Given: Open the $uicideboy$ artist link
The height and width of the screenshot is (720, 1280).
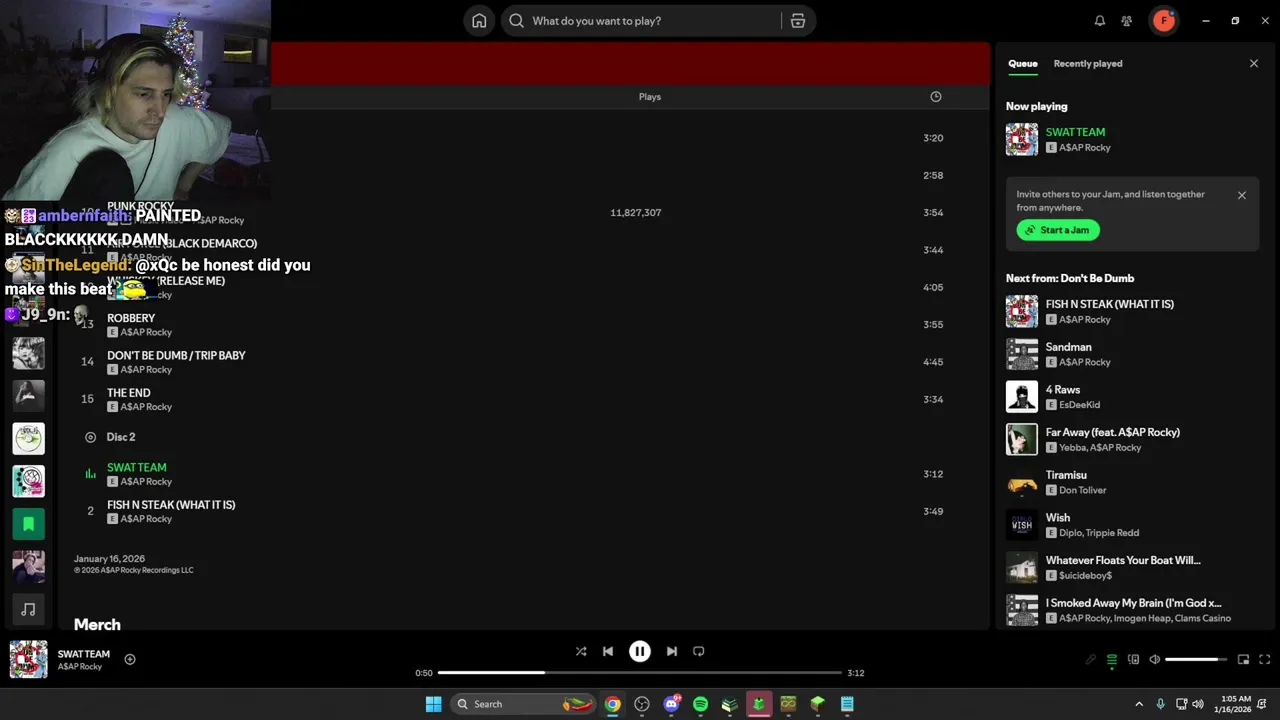Looking at the screenshot, I should pyautogui.click(x=1085, y=575).
